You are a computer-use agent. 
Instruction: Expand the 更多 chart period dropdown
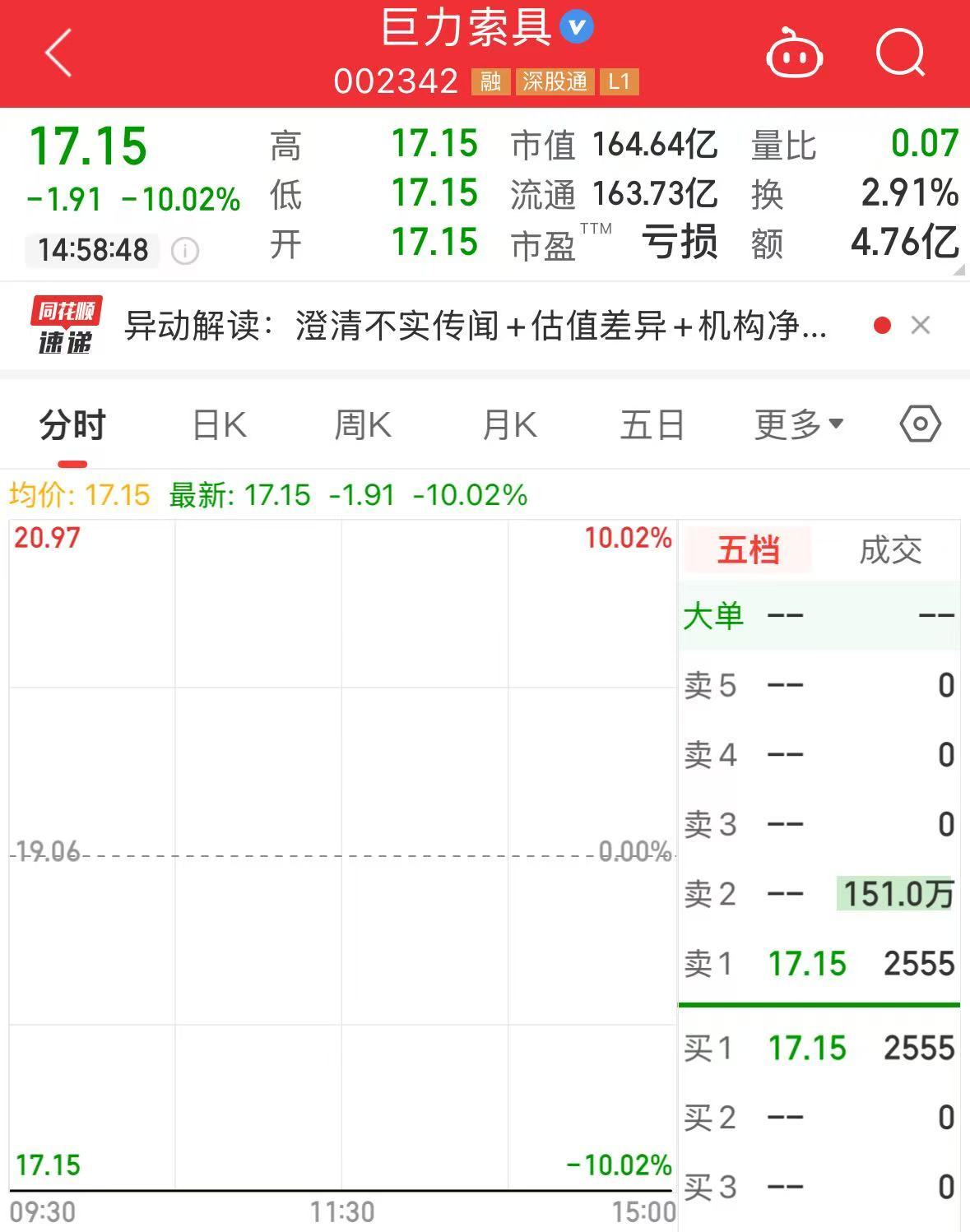coord(799,424)
